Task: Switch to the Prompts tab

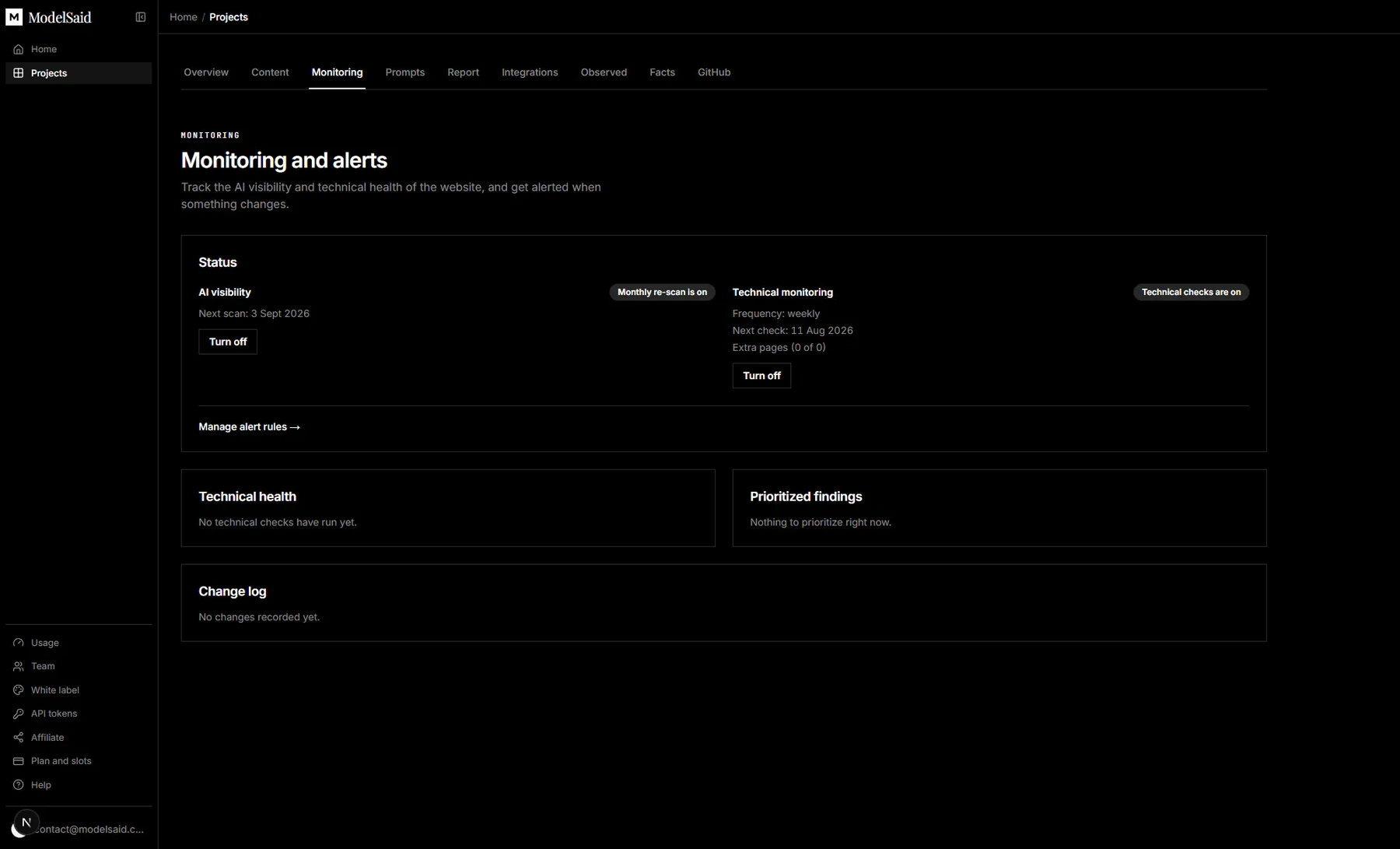Action: (405, 72)
